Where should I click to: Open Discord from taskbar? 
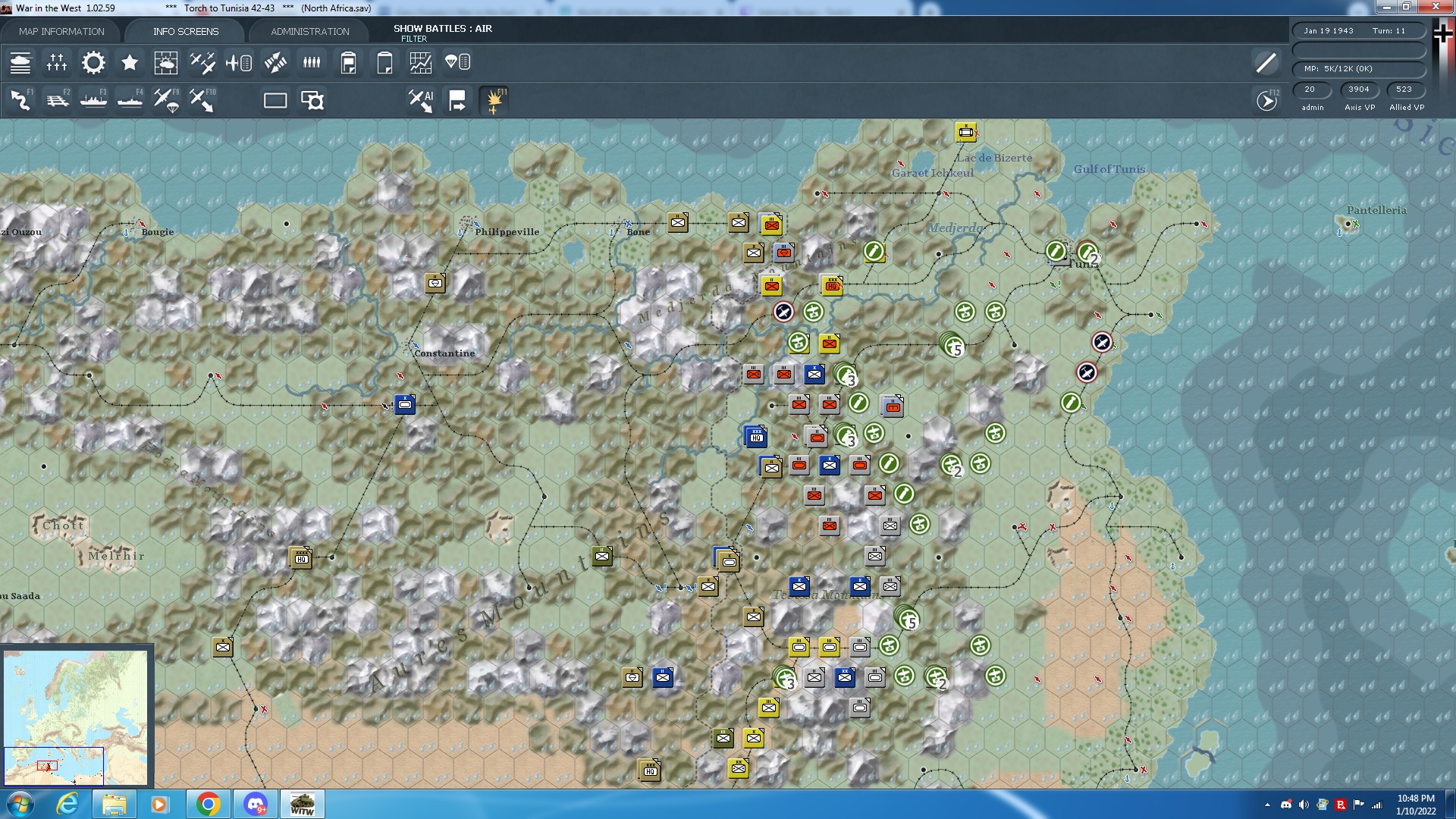[256, 804]
